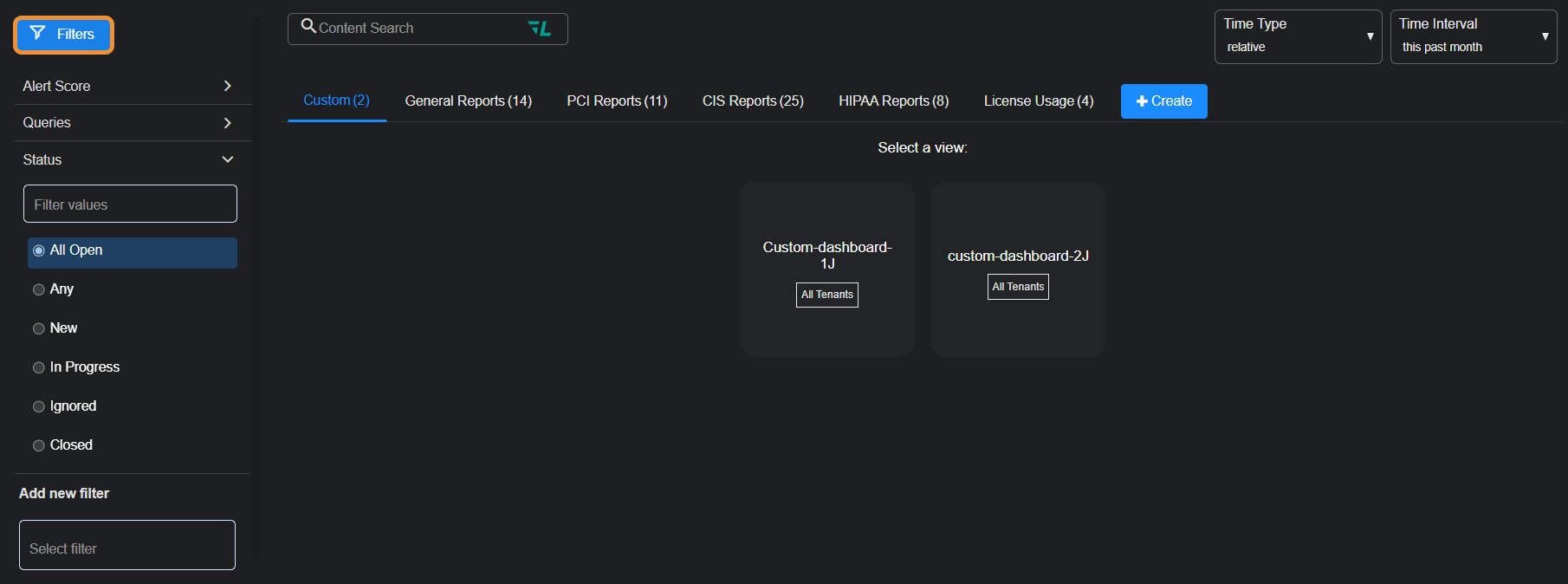Screen dimensions: 1568x584
Task: Select the Closed status radio button
Action: click(39, 445)
